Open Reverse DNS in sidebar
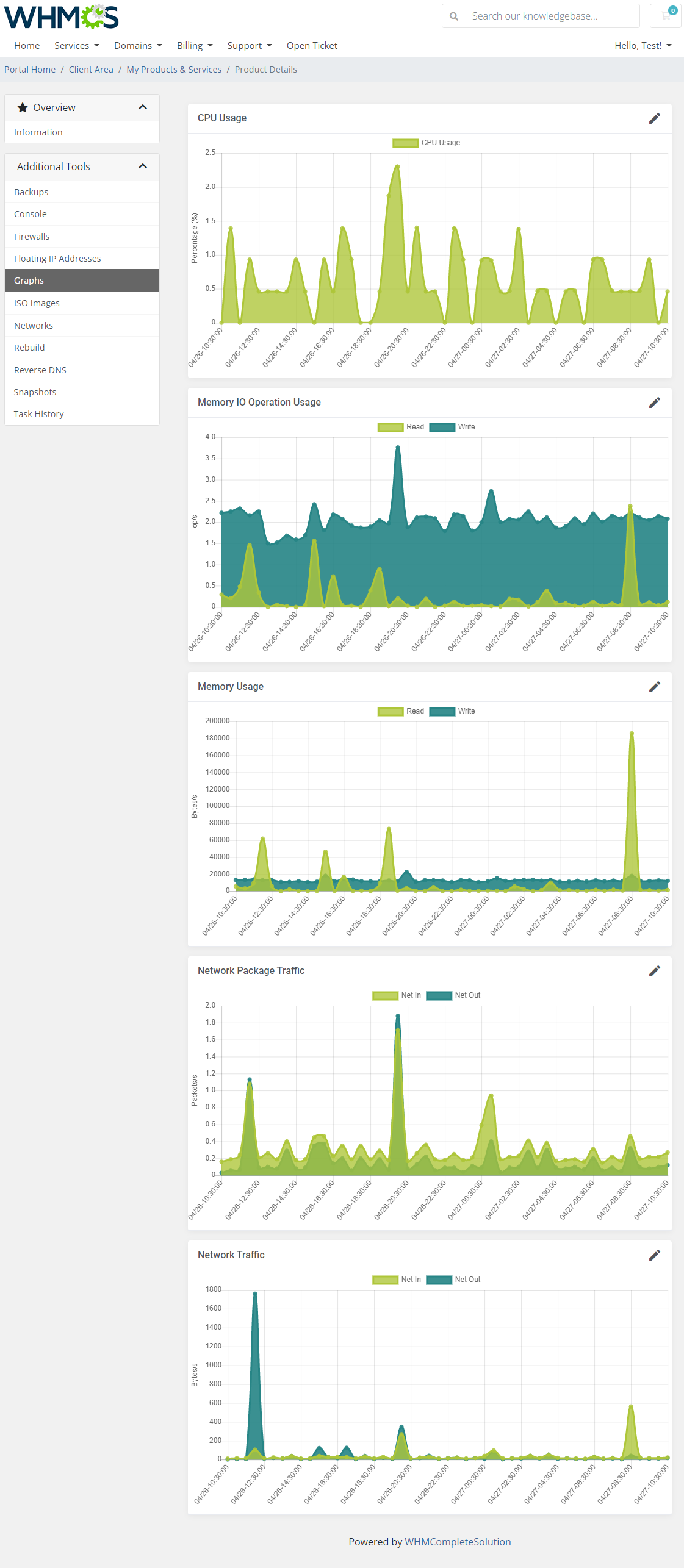 click(82, 370)
